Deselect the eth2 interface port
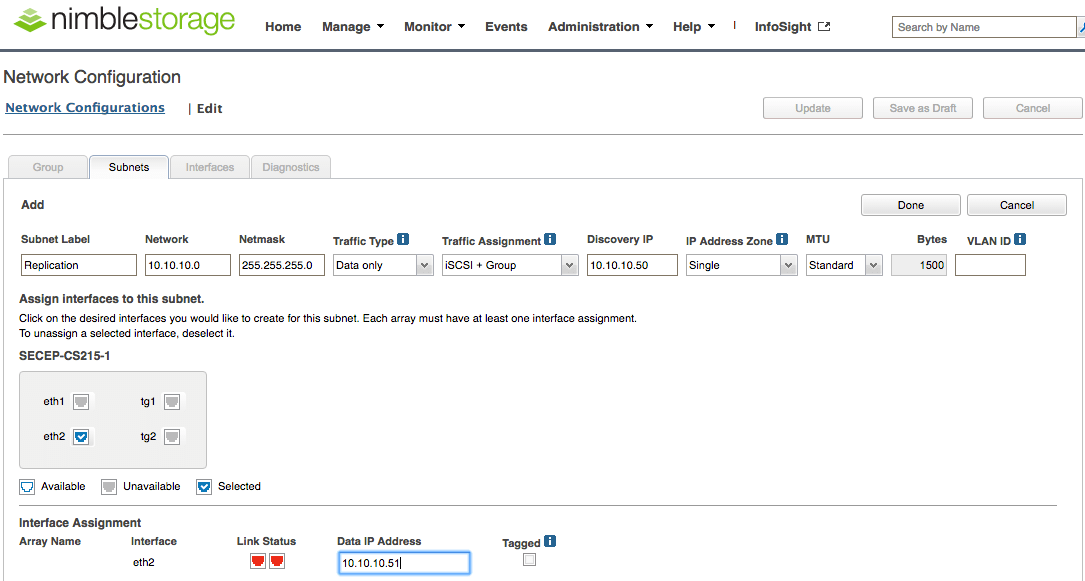Screen dimensions: 1085x581 (x=81, y=437)
